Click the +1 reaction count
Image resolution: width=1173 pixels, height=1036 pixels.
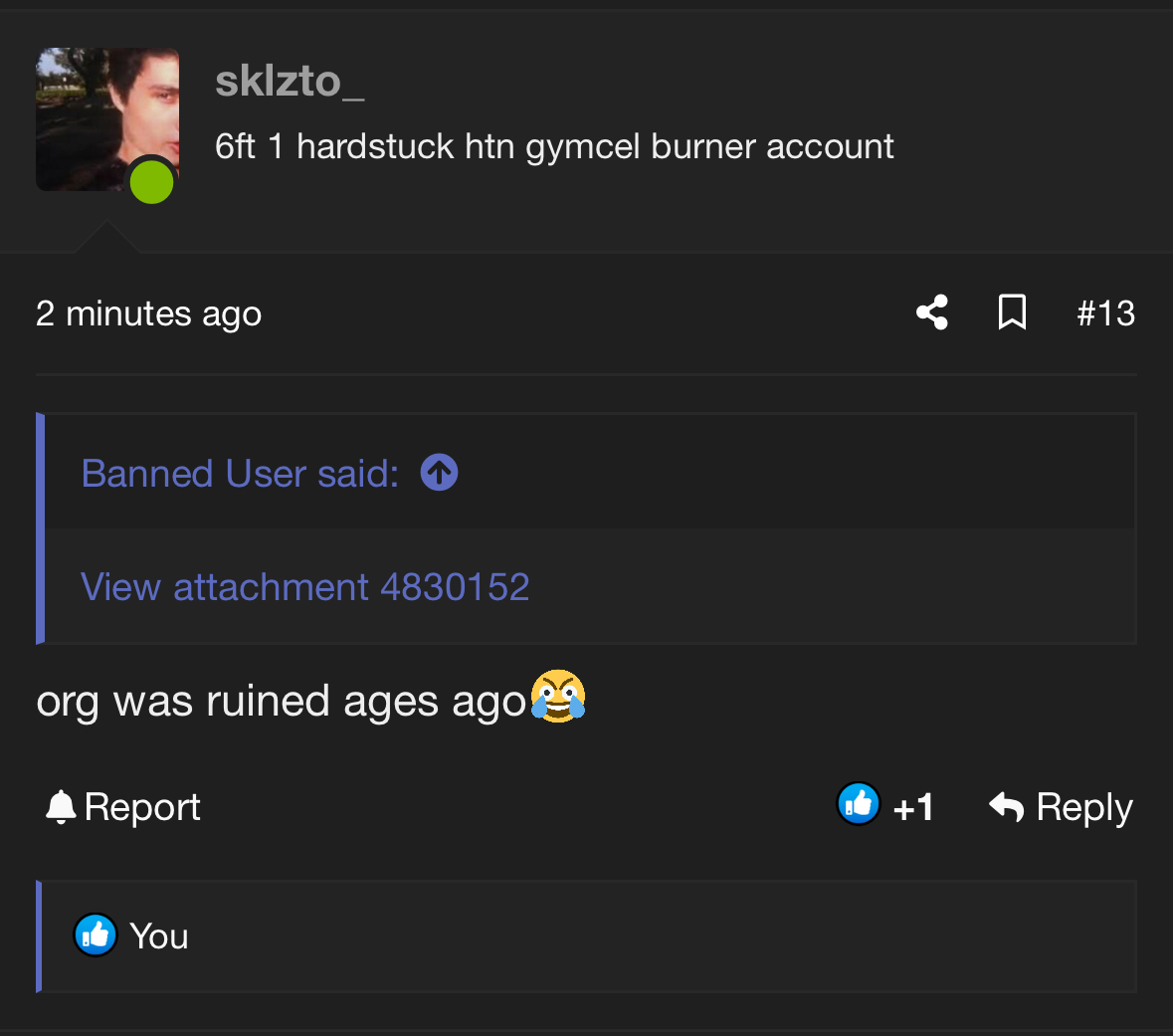coord(913,807)
